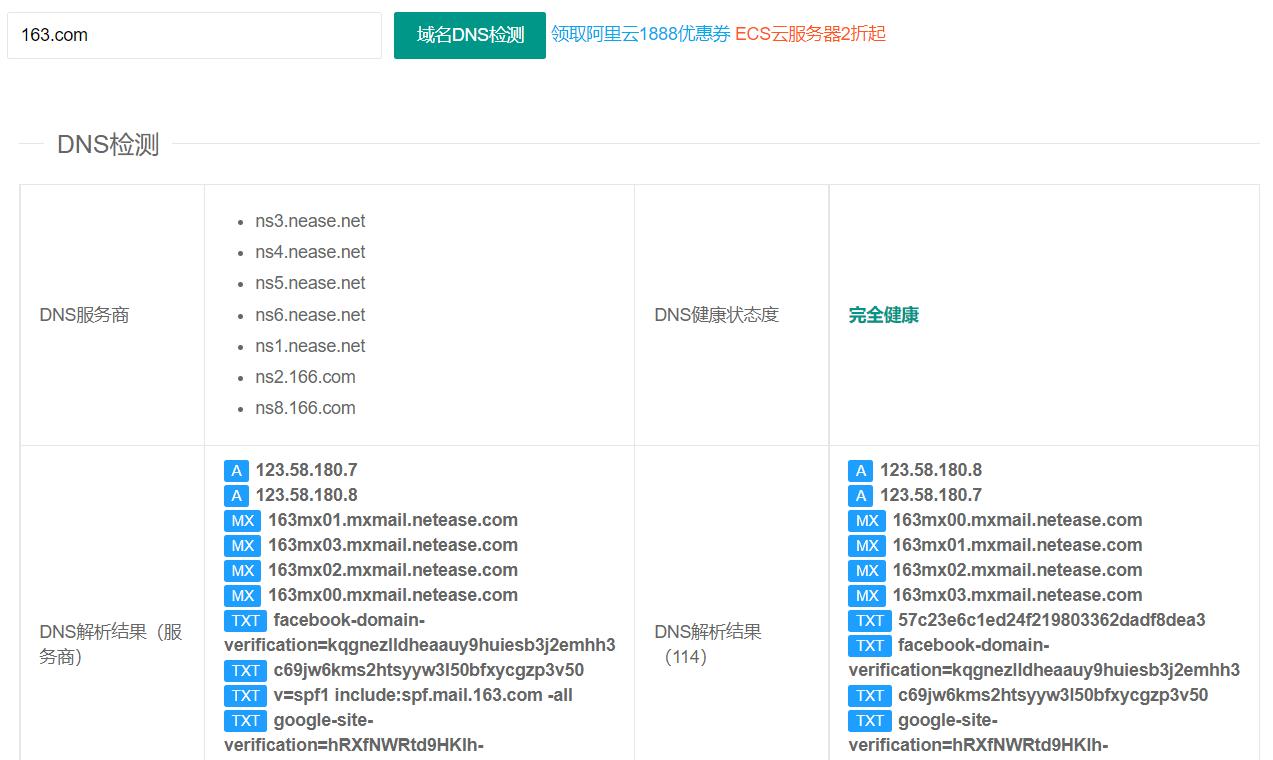The width and height of the screenshot is (1273, 760).
Task: Select the 57c23e6c1ed24f219803362dadf8dea3 TXT value
Action: (x=1052, y=620)
